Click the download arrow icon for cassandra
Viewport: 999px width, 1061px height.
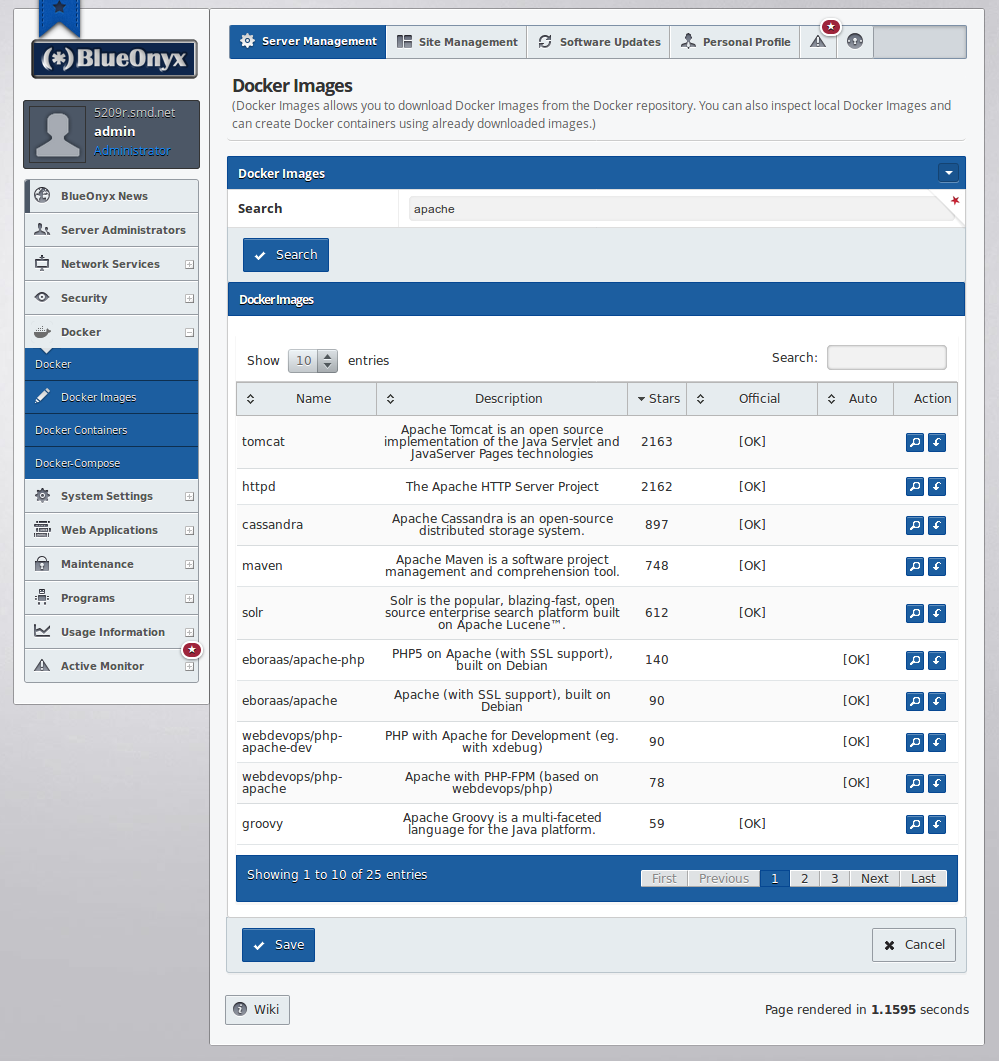click(x=937, y=525)
